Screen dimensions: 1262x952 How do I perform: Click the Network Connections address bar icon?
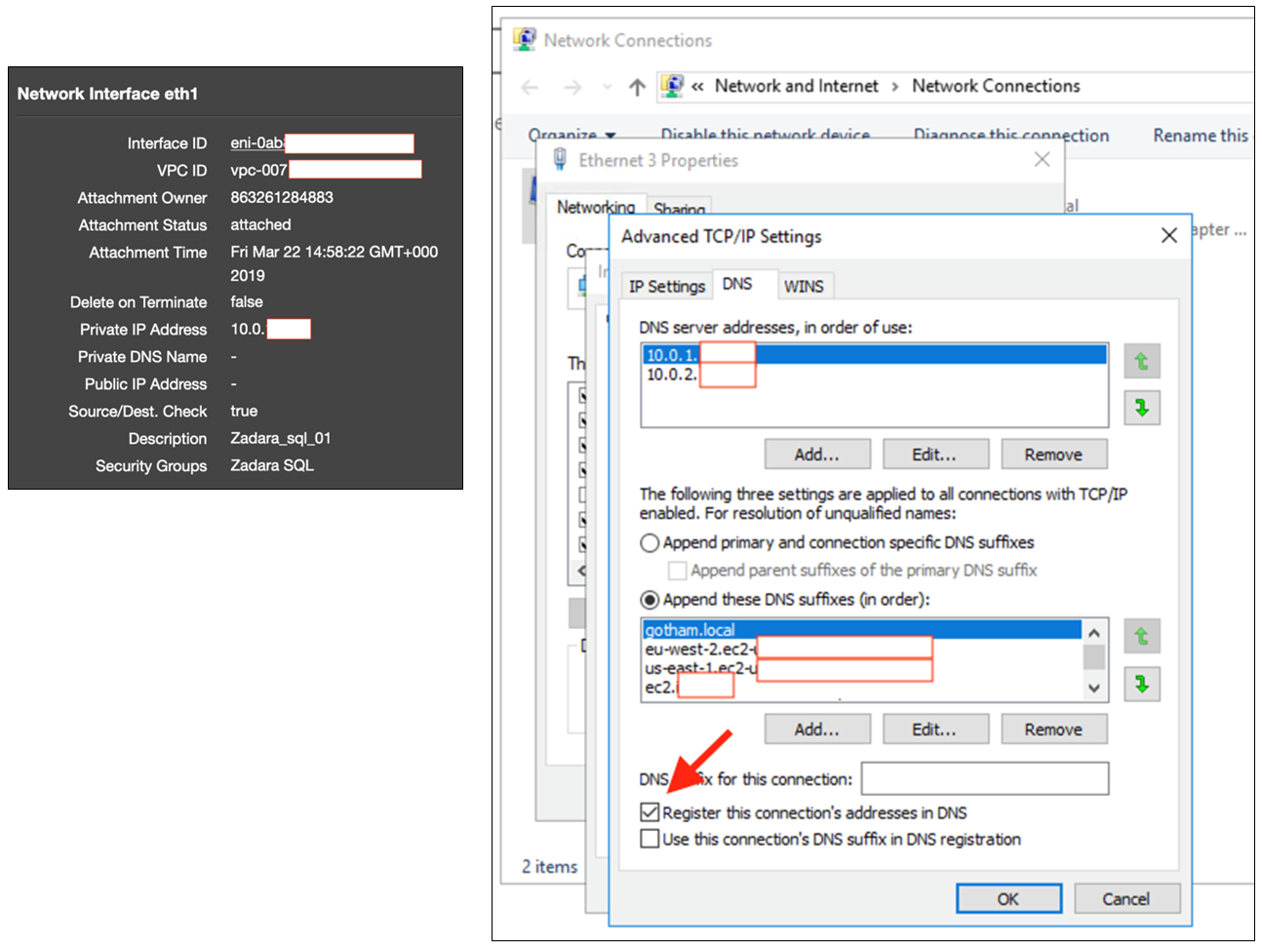pyautogui.click(x=671, y=86)
